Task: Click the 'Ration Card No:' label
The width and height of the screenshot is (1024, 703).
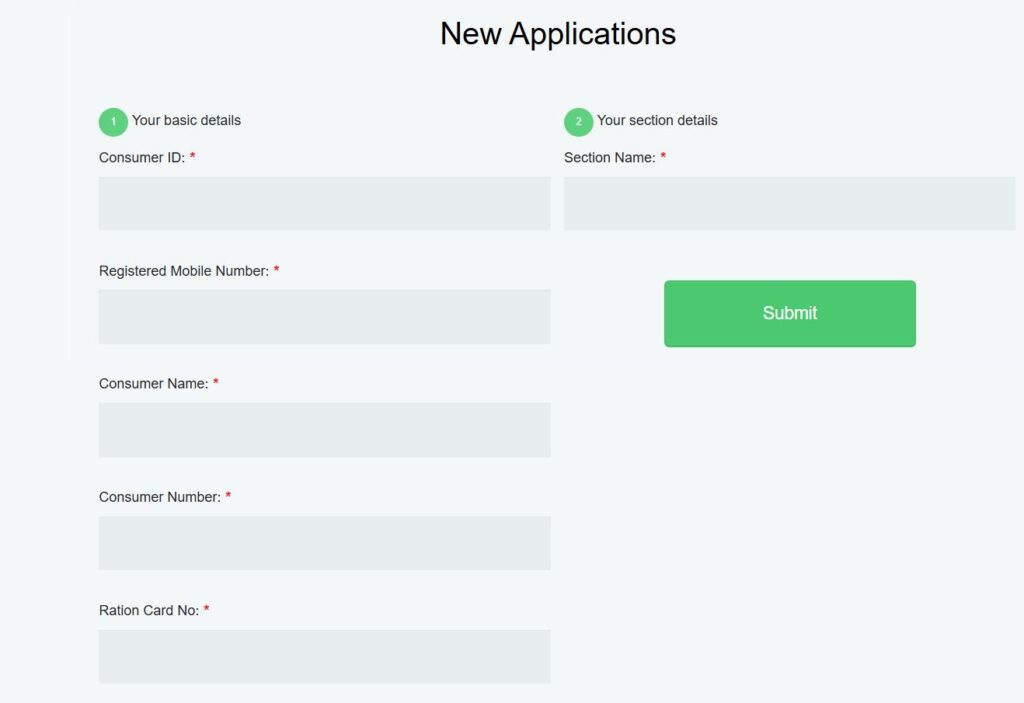Action: coord(149,610)
